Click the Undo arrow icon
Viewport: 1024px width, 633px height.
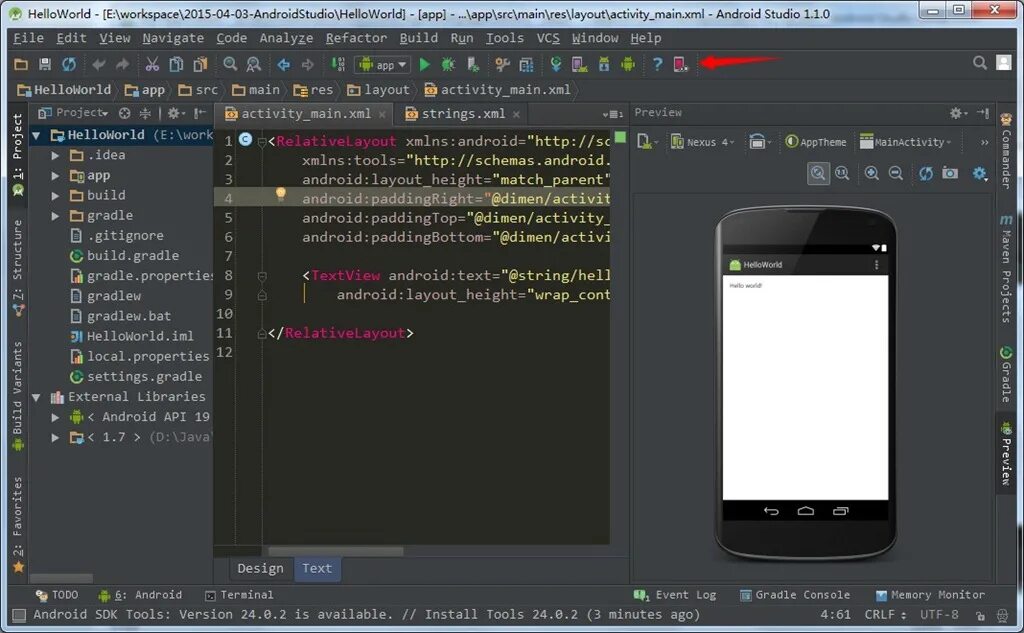[99, 64]
